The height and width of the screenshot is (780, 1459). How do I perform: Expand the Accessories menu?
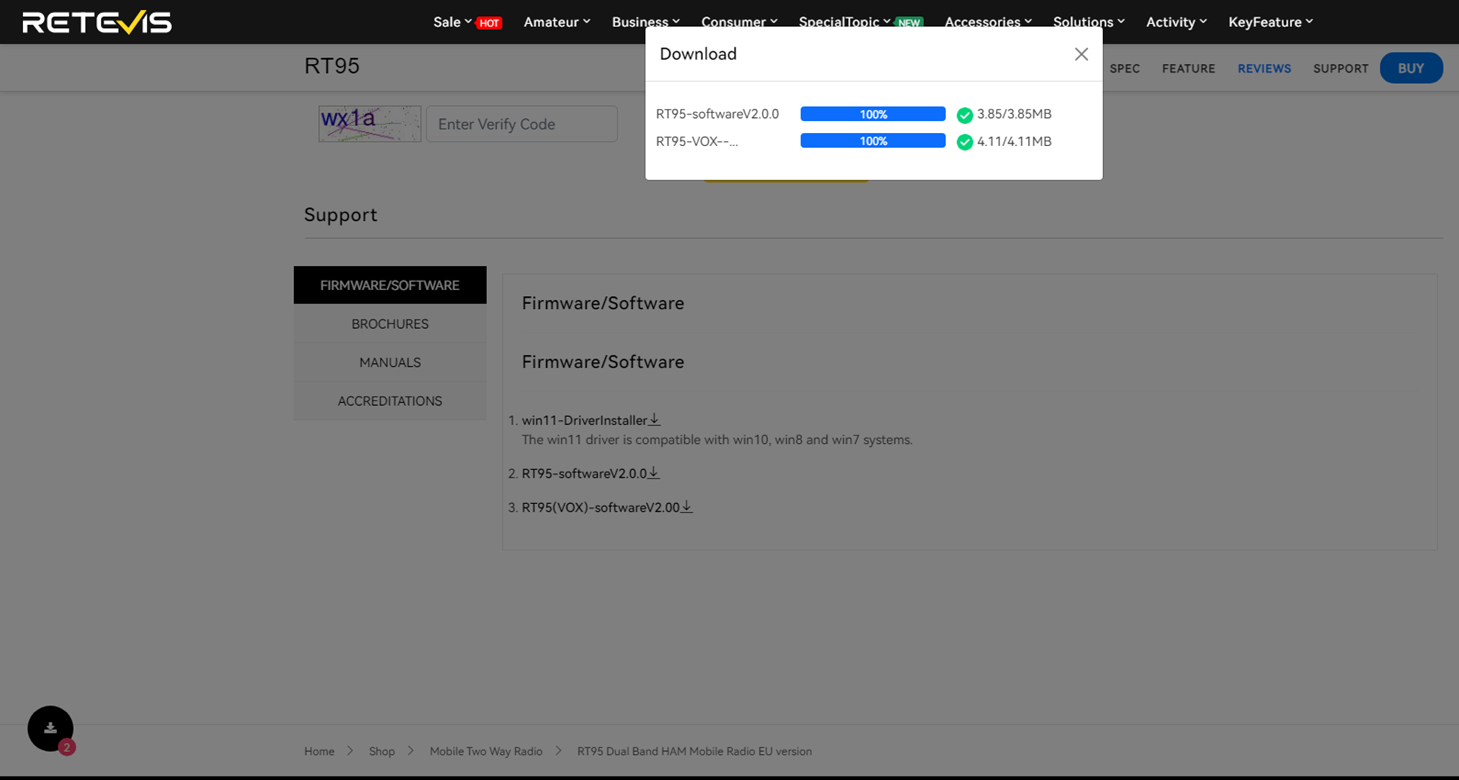point(988,22)
